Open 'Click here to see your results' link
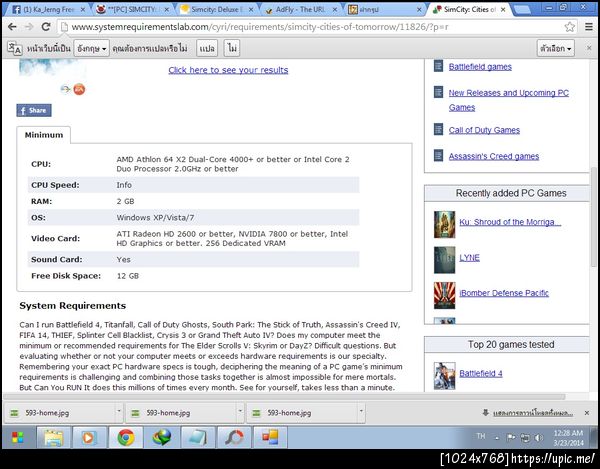 [228, 70]
